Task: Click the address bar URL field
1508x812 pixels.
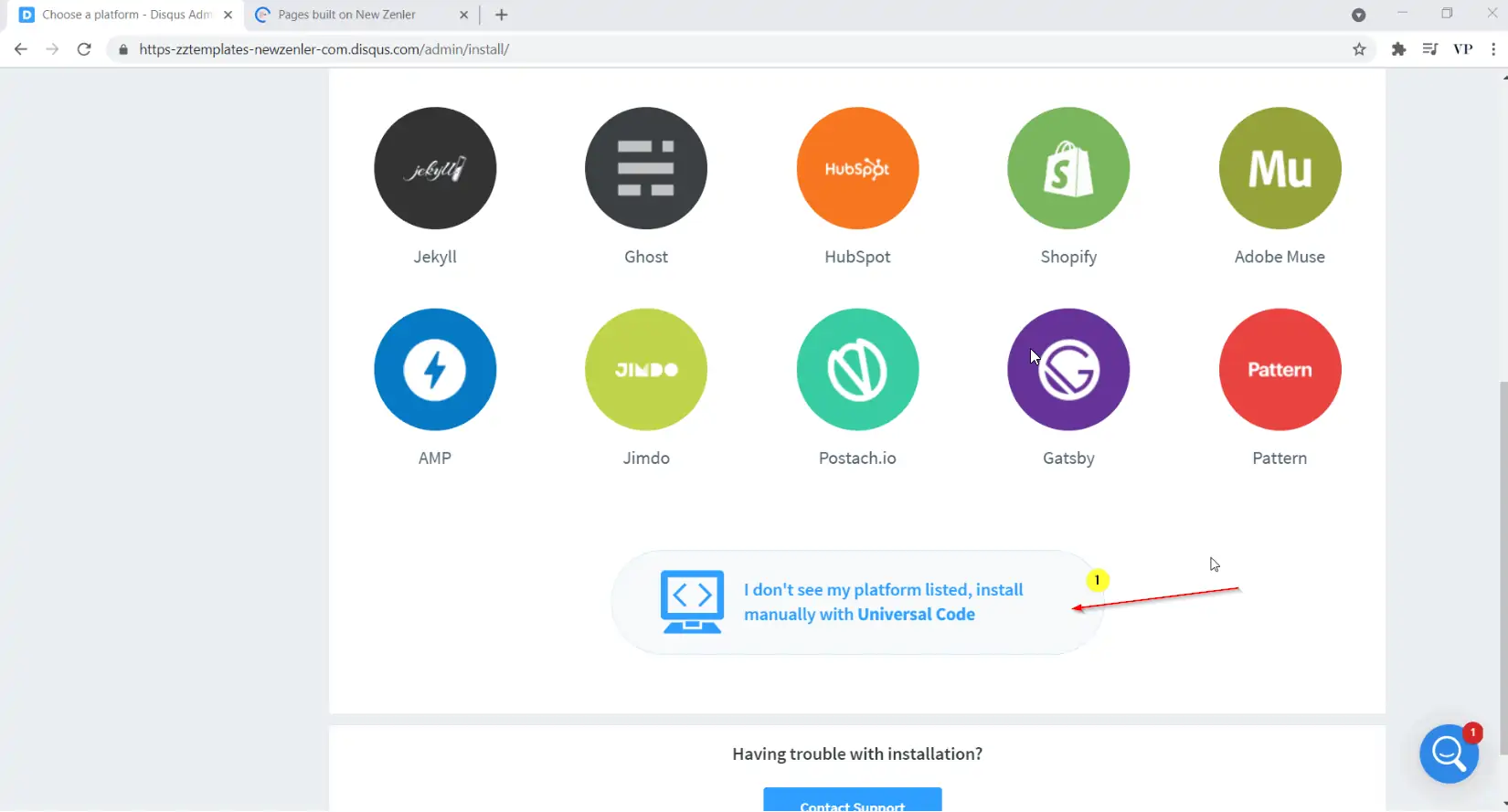Action: pos(740,49)
